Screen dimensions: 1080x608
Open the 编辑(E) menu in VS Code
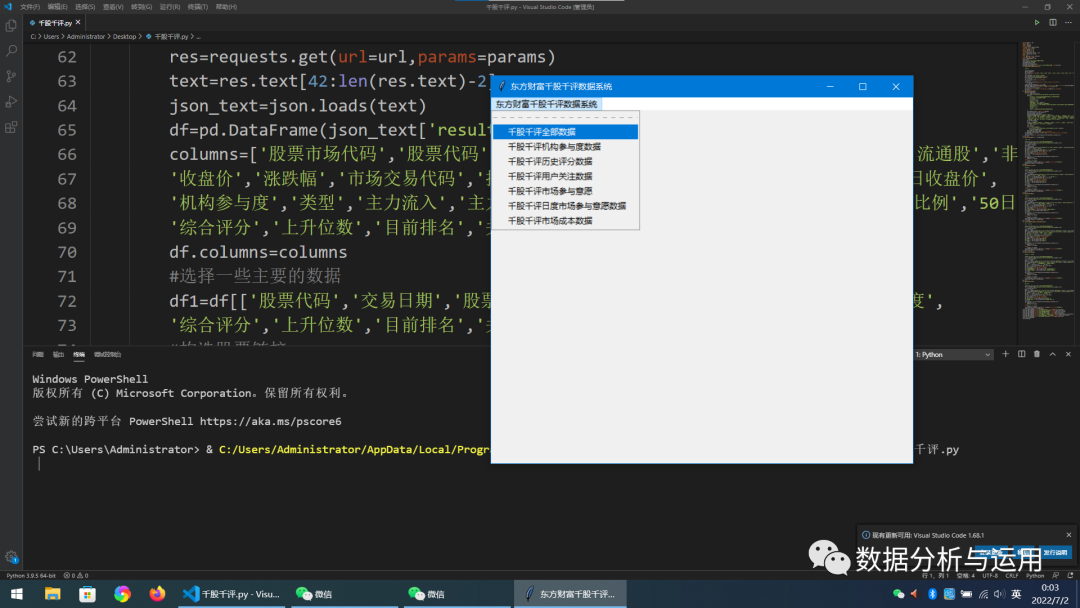58,7
